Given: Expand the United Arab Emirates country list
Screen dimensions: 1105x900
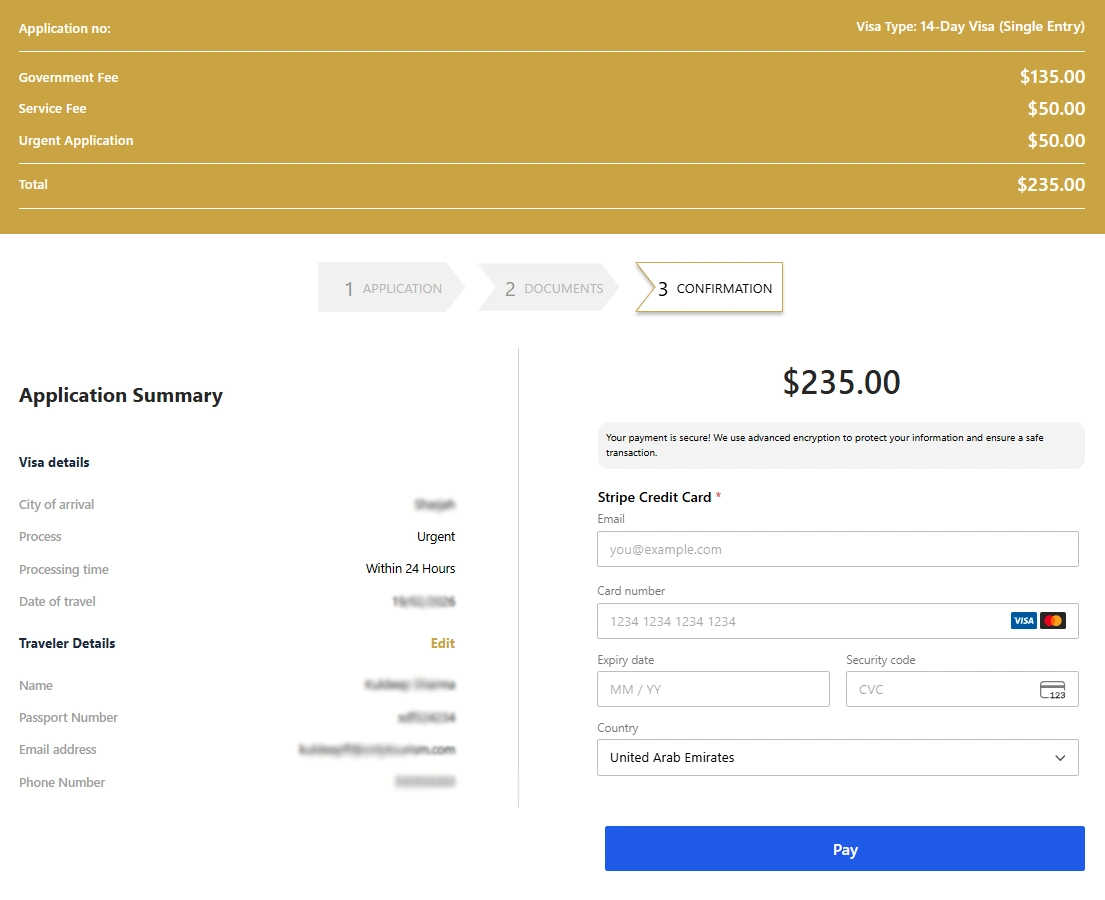Looking at the screenshot, I should coord(838,757).
